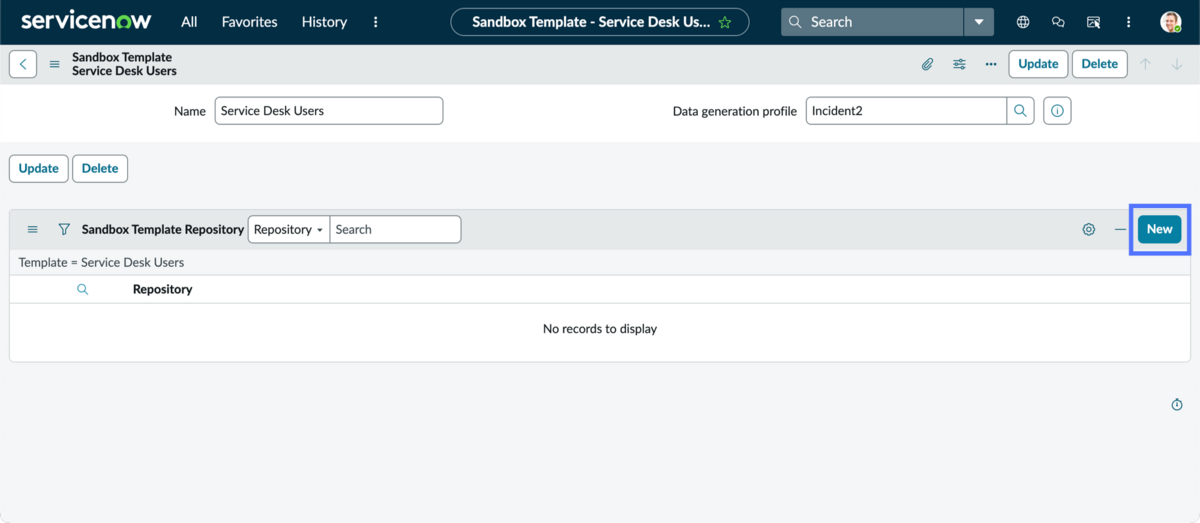Click Sandbox Template Repository list title
The width and height of the screenshot is (1200, 523).
(x=163, y=229)
